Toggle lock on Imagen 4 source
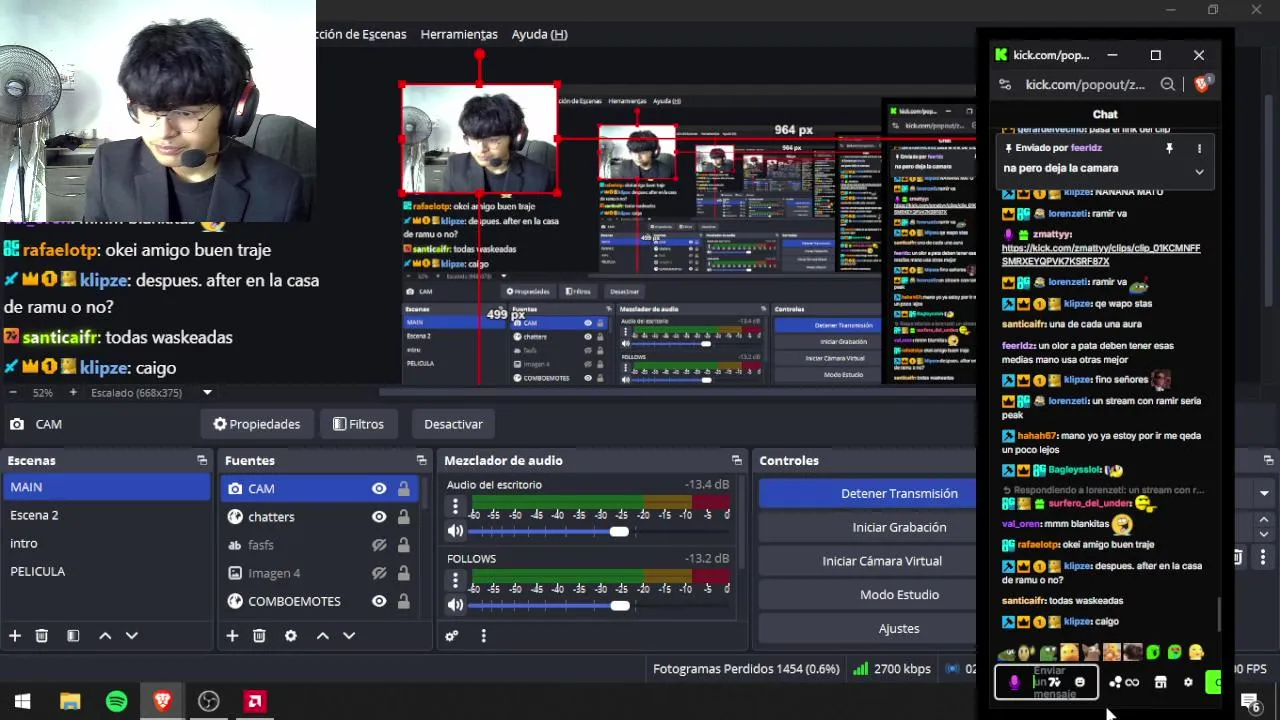The width and height of the screenshot is (1280, 720). pos(403,573)
